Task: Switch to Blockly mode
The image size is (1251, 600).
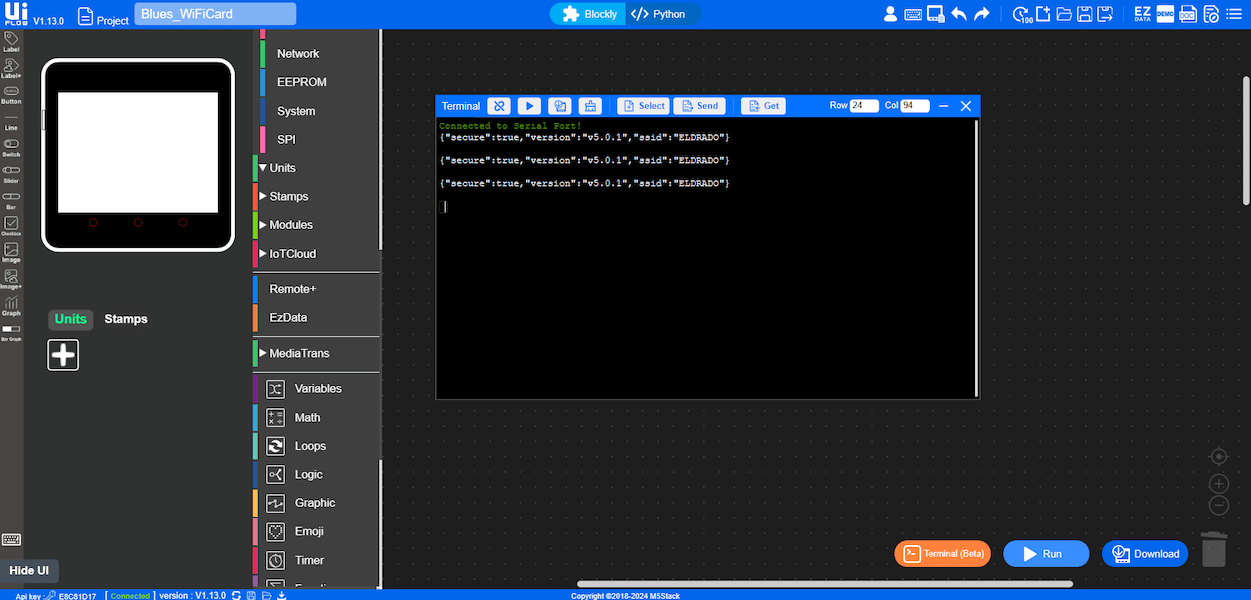Action: (590, 14)
